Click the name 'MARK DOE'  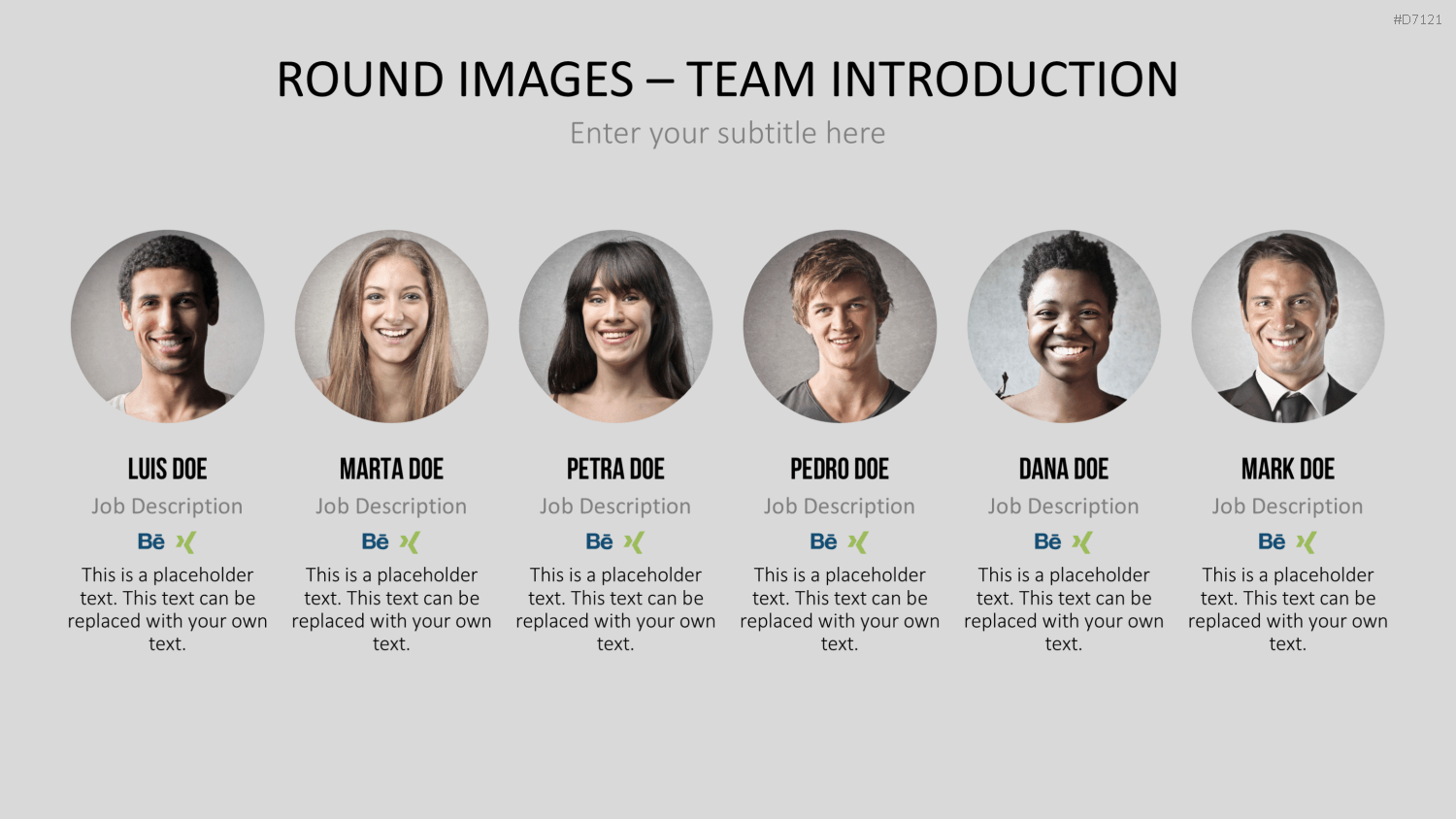click(1289, 470)
